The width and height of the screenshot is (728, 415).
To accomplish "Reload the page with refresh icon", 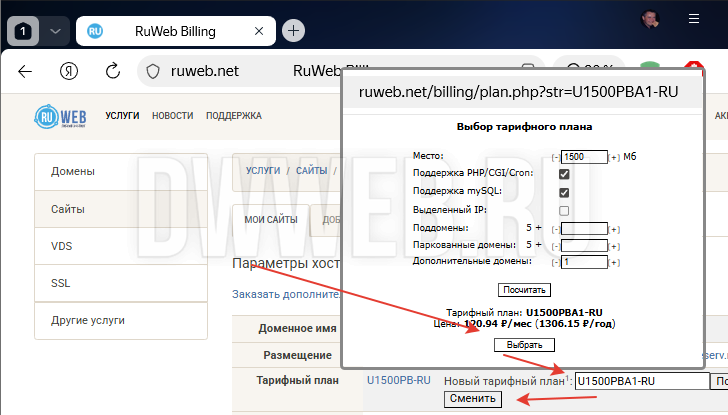I will click(x=113, y=71).
